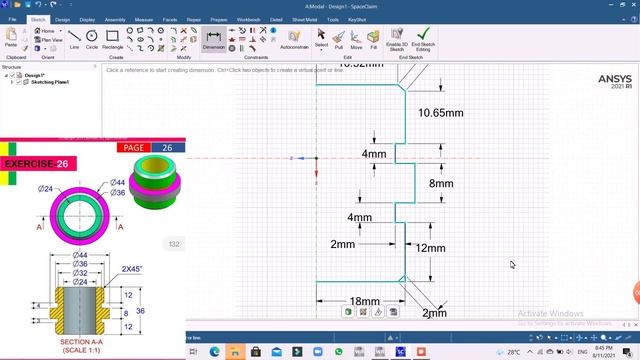Image resolution: width=640 pixels, height=360 pixels.
Task: Switch to the Design tab
Action: pos(62,20)
